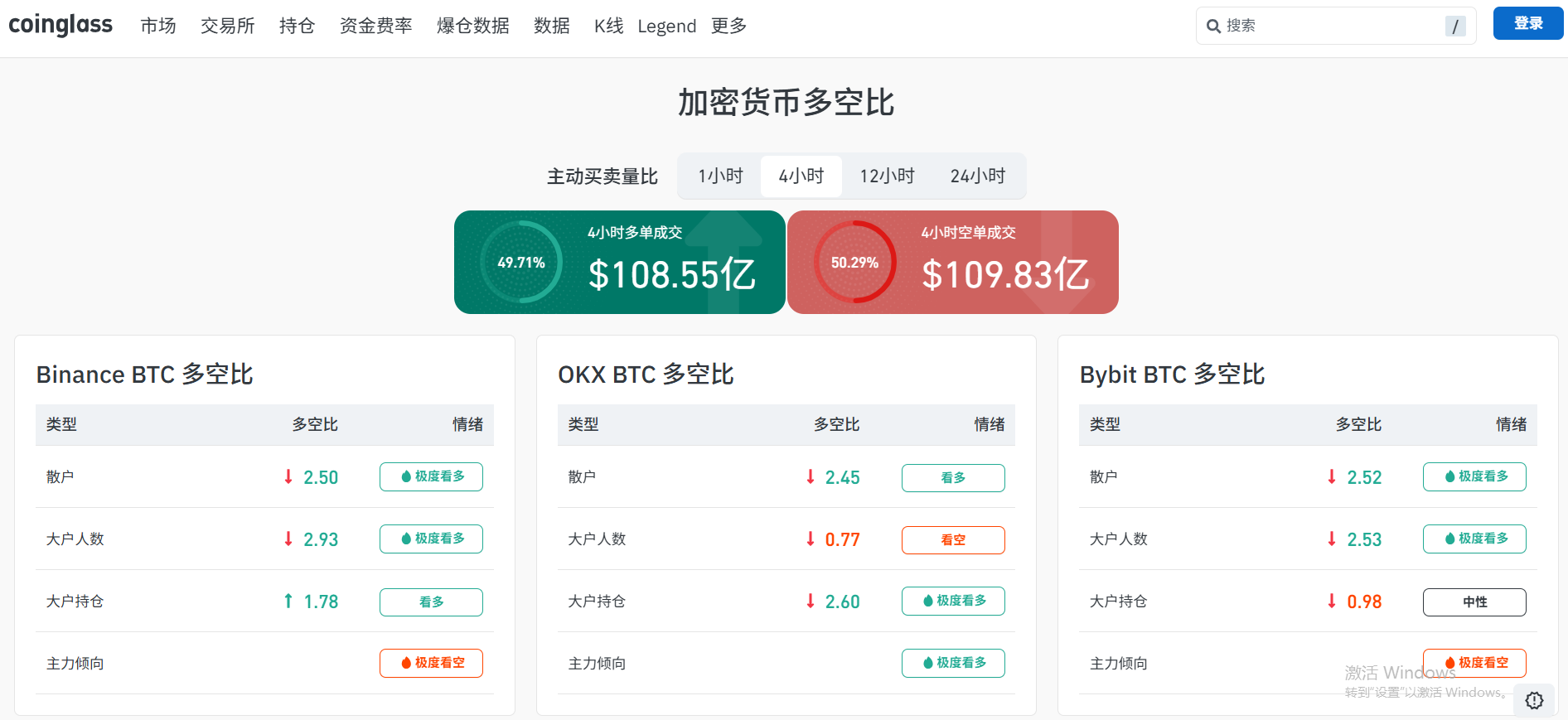
Task: Click Binance 大户人数 ratio 2.93
Action: tap(321, 539)
